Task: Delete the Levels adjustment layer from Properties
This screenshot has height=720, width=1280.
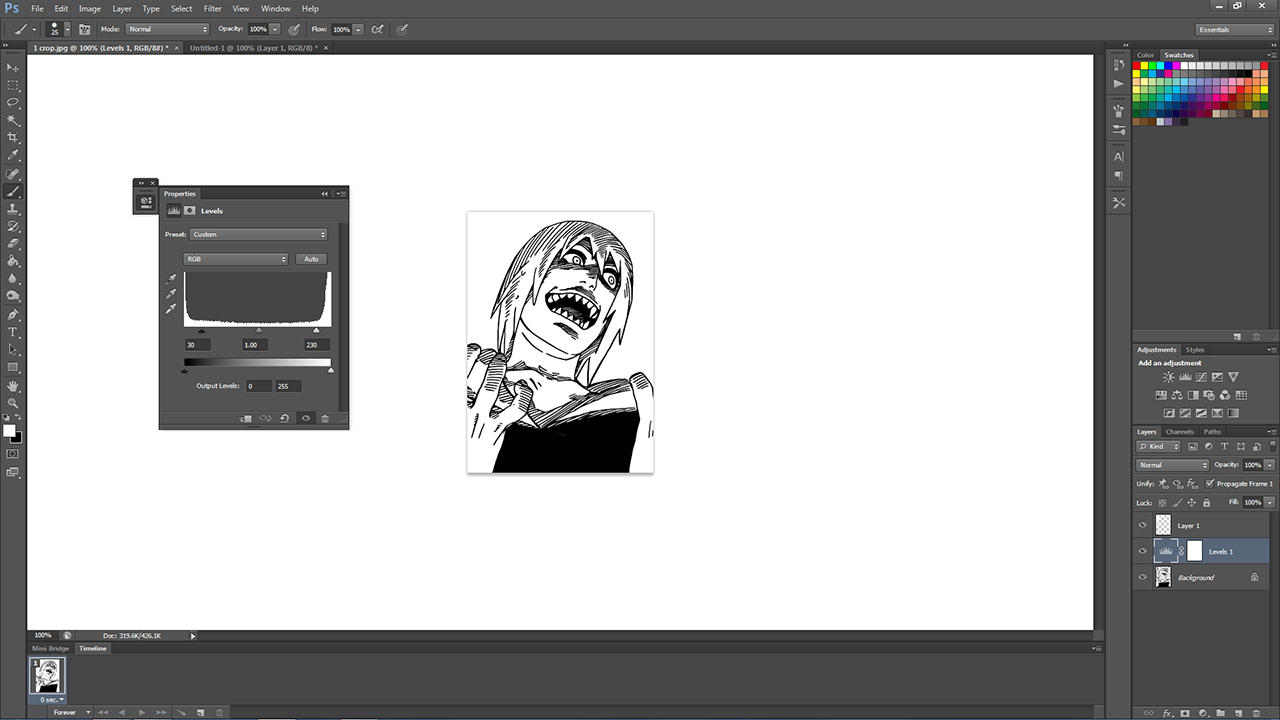Action: click(325, 418)
